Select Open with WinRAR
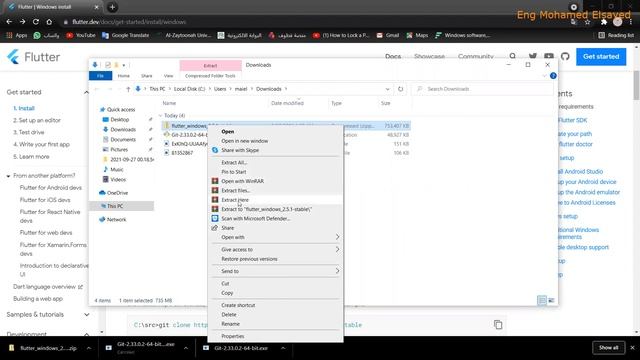 click(242, 181)
